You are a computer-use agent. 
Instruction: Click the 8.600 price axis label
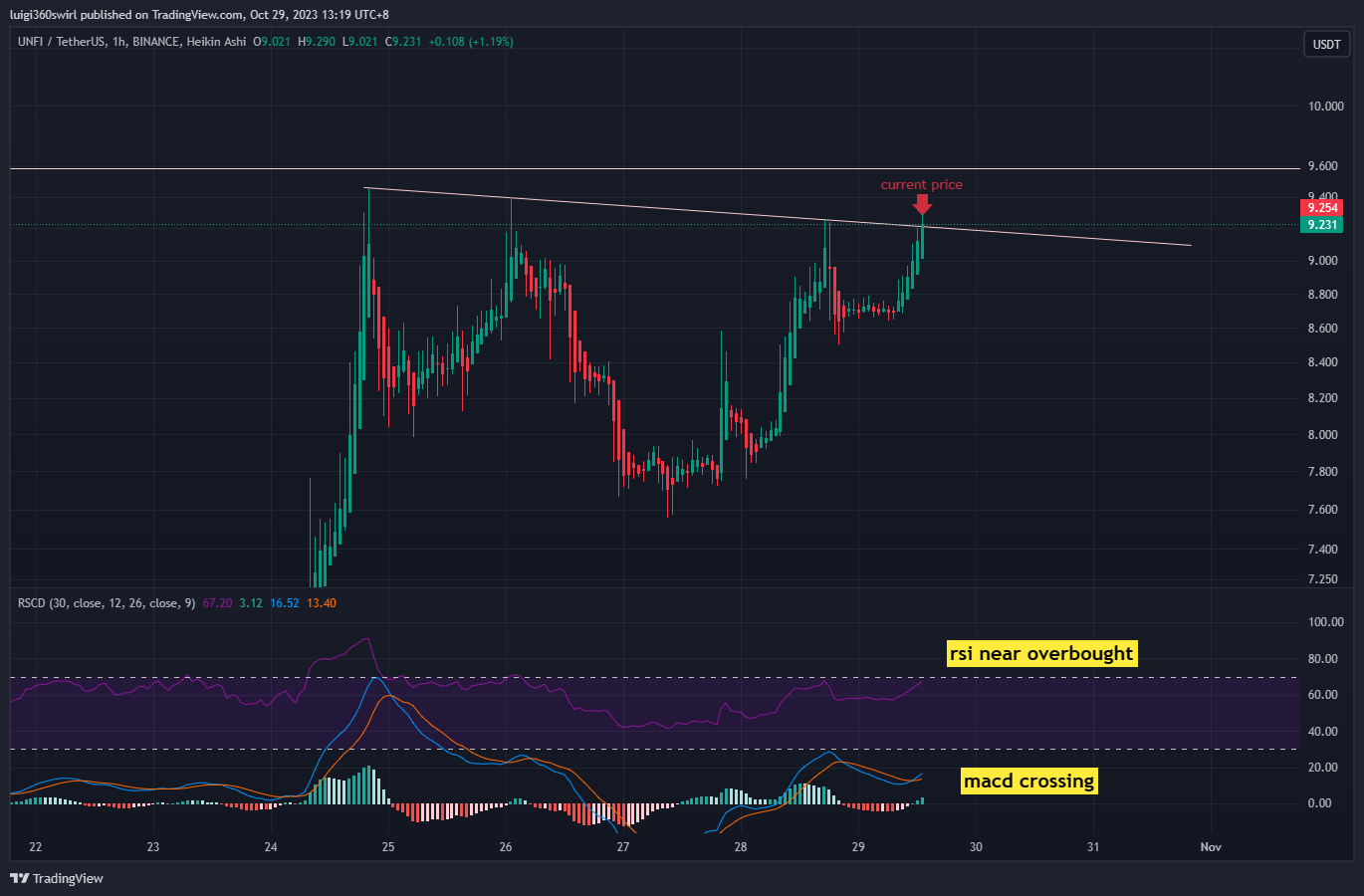click(x=1322, y=329)
